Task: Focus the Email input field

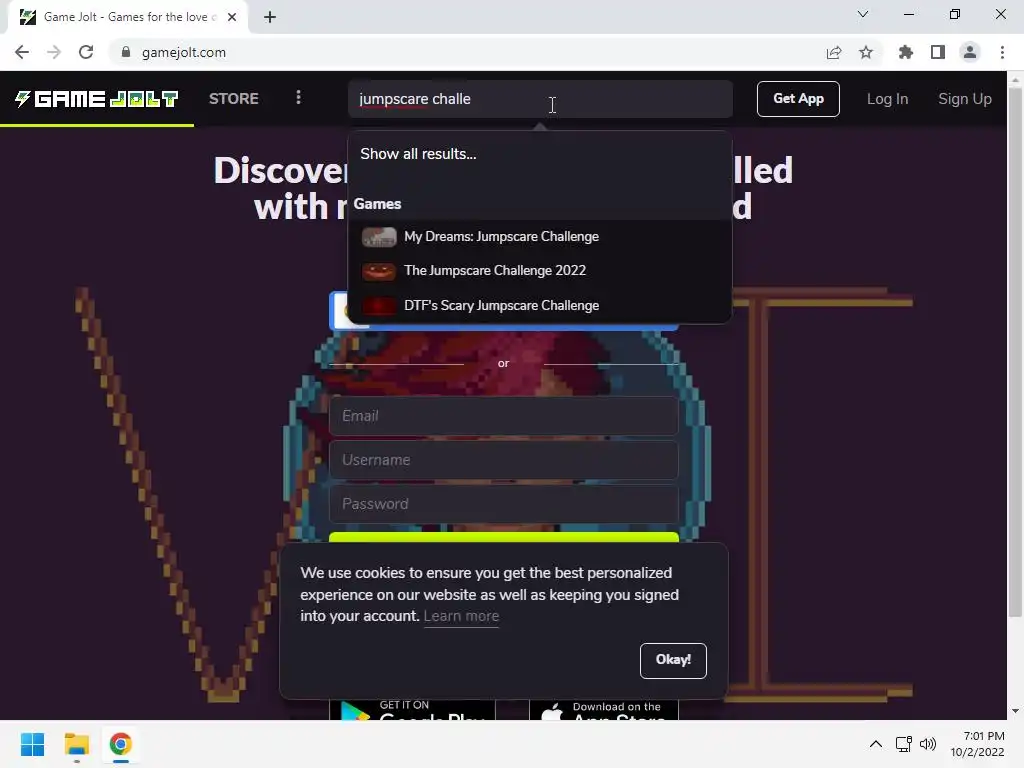Action: (504, 416)
